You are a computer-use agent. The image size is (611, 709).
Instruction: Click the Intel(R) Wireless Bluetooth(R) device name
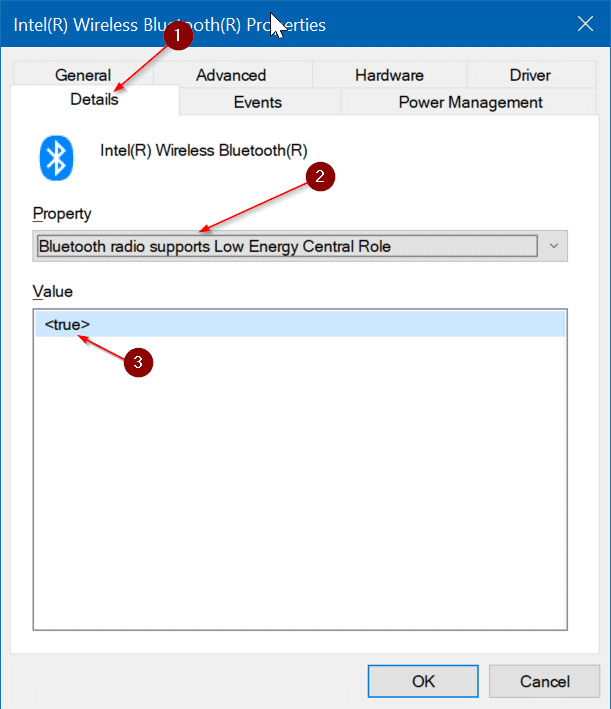[204, 151]
